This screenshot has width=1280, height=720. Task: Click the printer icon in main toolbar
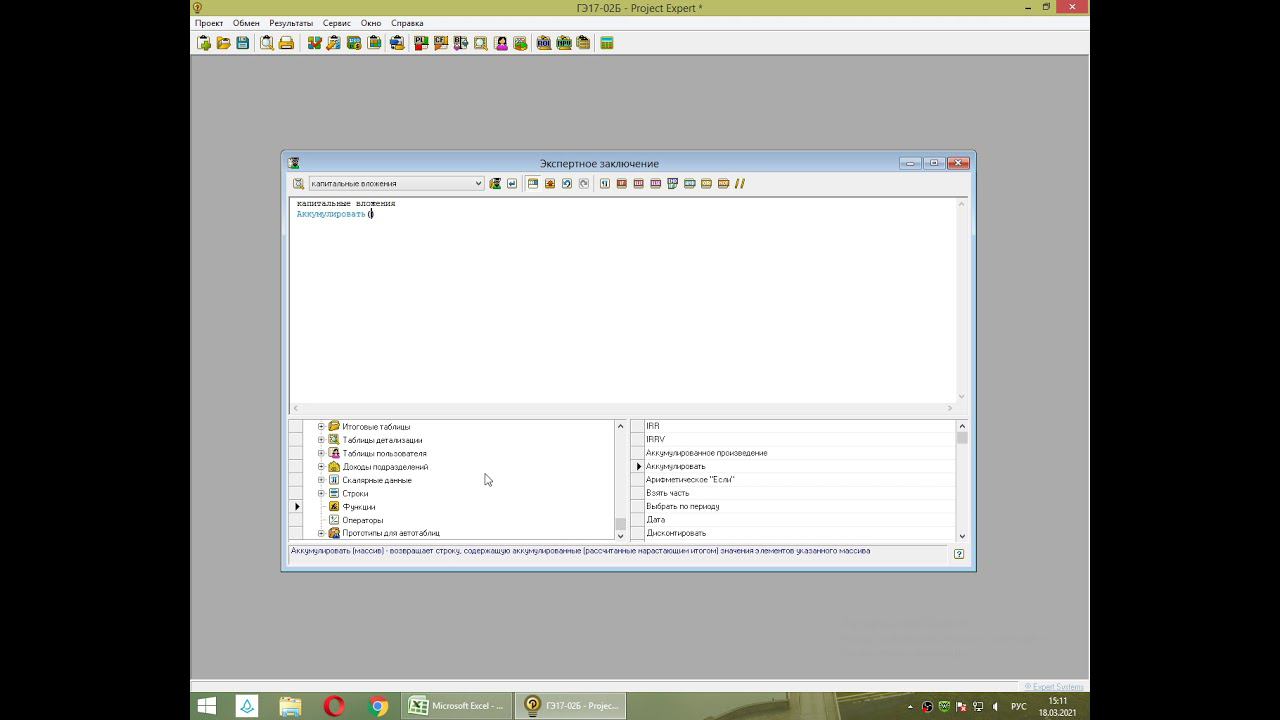(x=286, y=43)
